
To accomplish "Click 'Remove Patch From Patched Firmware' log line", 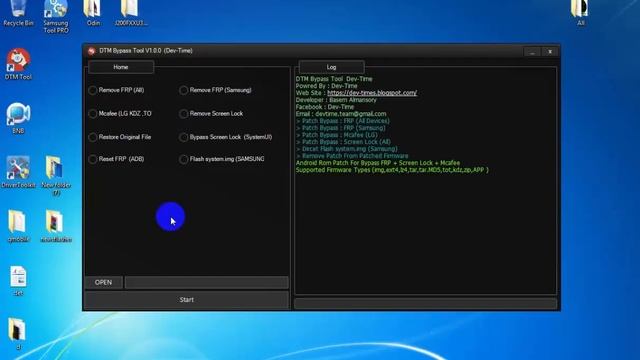I will point(352,156).
